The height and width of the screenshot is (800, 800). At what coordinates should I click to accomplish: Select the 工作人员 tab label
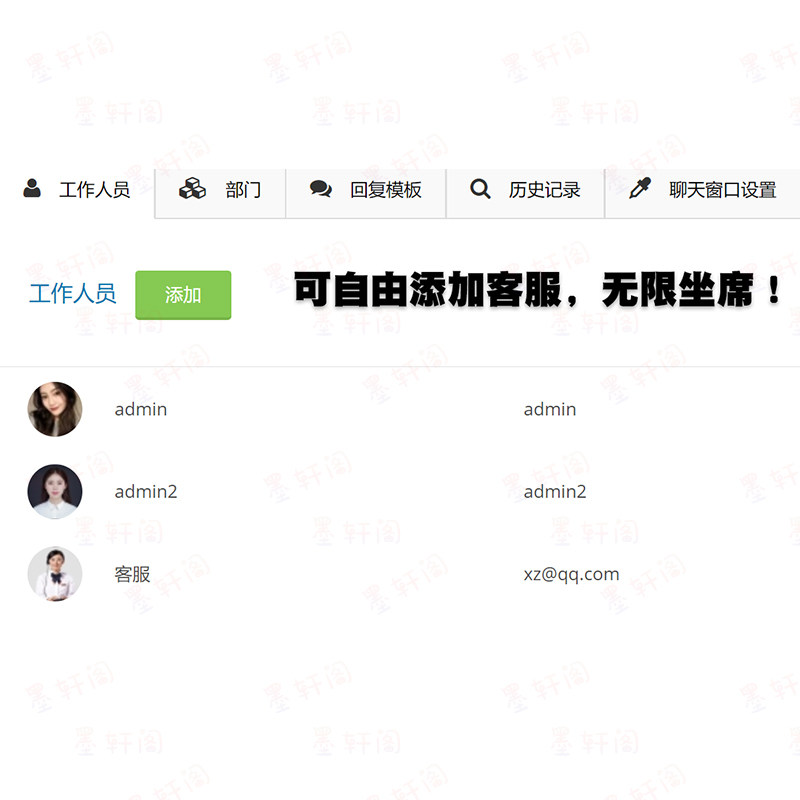(94, 190)
